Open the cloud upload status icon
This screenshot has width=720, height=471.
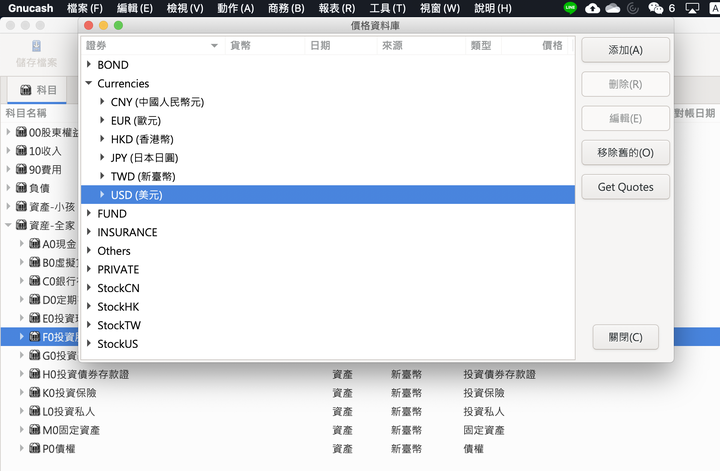click(x=592, y=8)
